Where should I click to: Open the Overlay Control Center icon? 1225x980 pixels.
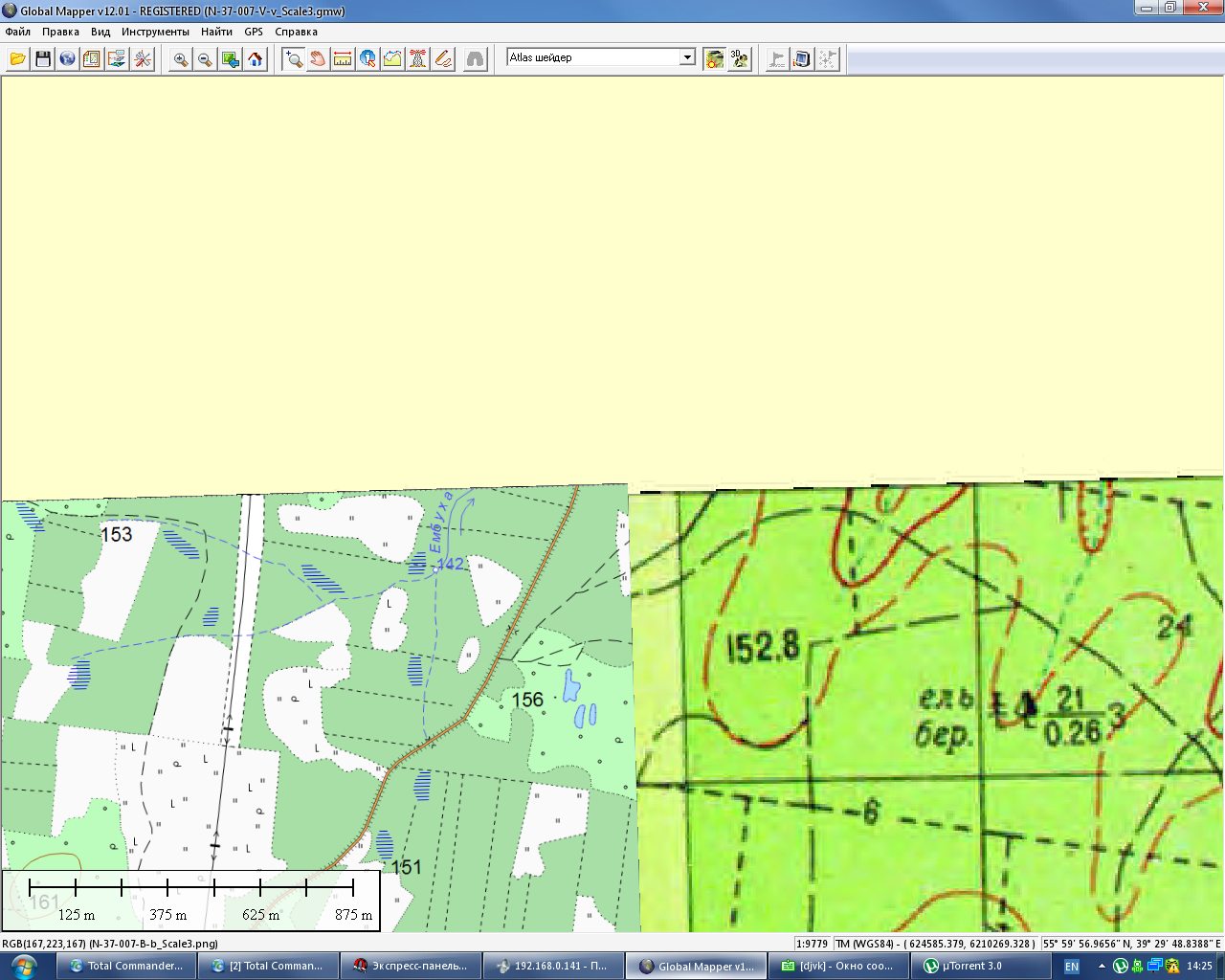[92, 59]
